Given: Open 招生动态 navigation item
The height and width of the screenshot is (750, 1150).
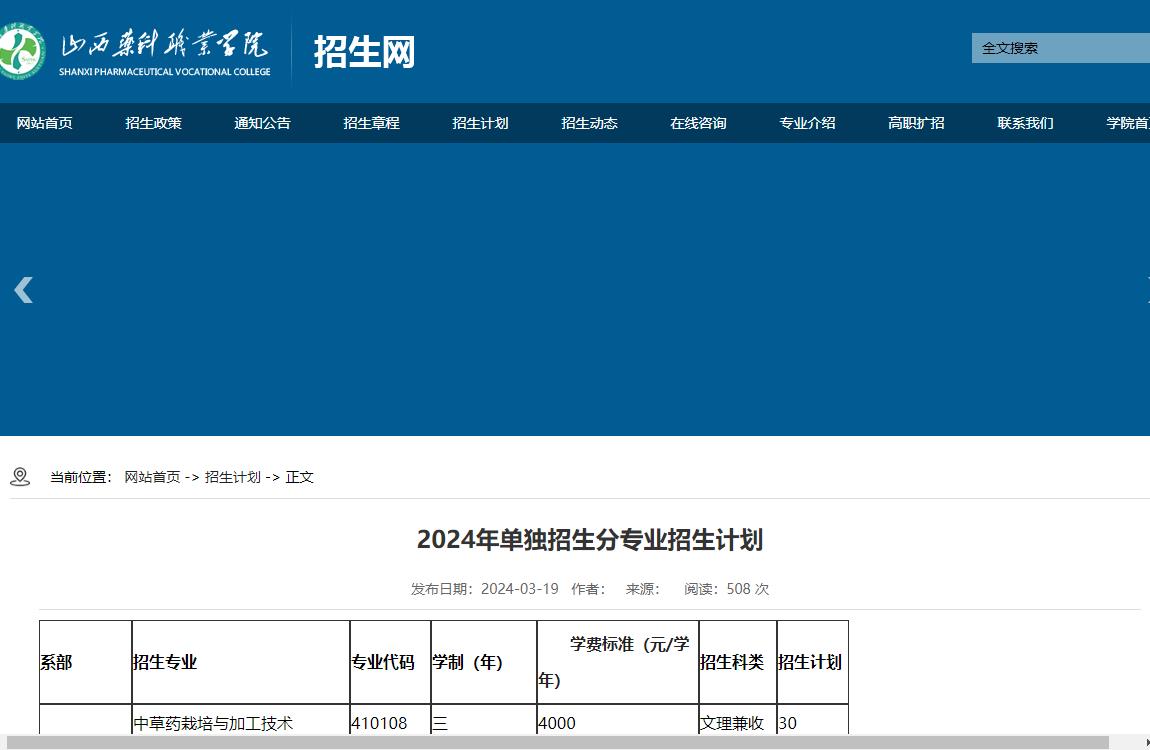Looking at the screenshot, I should click(x=590, y=123).
